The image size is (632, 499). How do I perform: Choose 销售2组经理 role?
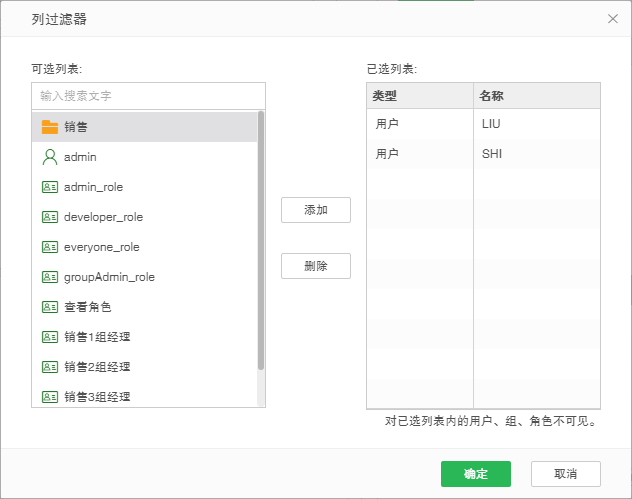pos(144,367)
